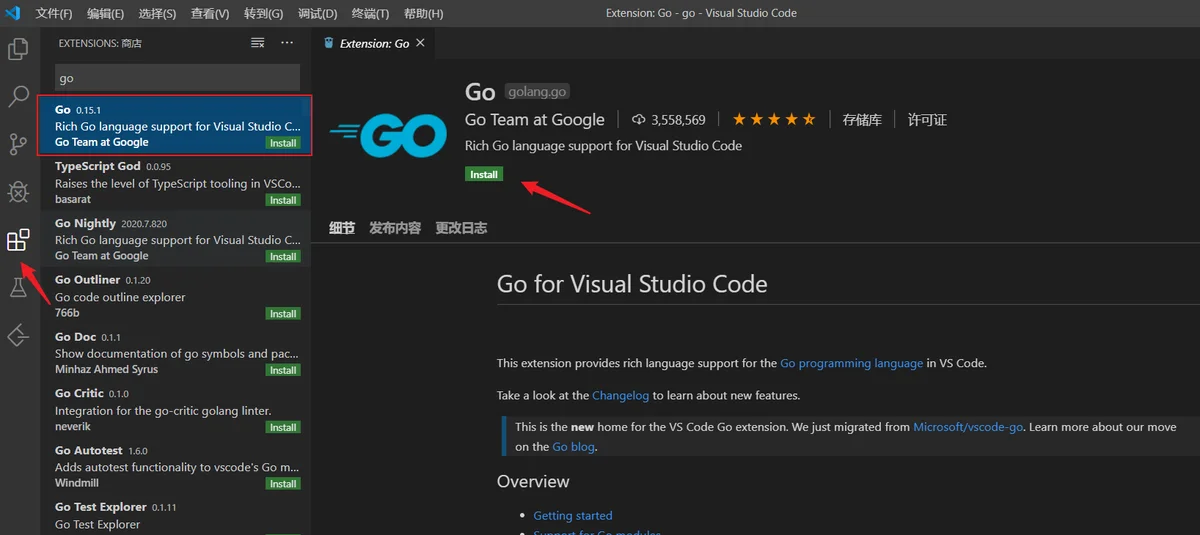Install the Go Nightly extension

click(x=283, y=257)
